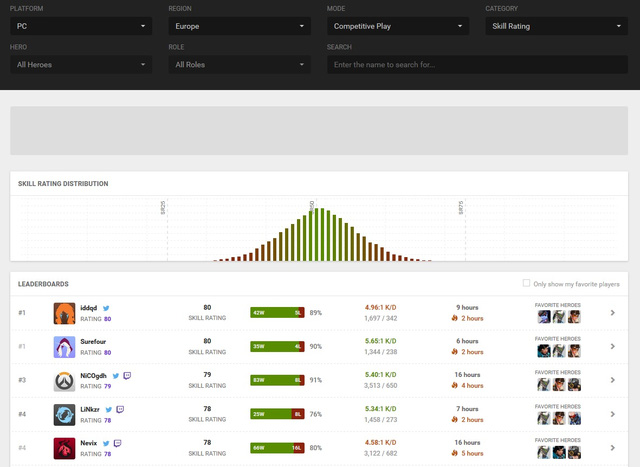Open Nevix's Twitter icon

[106, 443]
